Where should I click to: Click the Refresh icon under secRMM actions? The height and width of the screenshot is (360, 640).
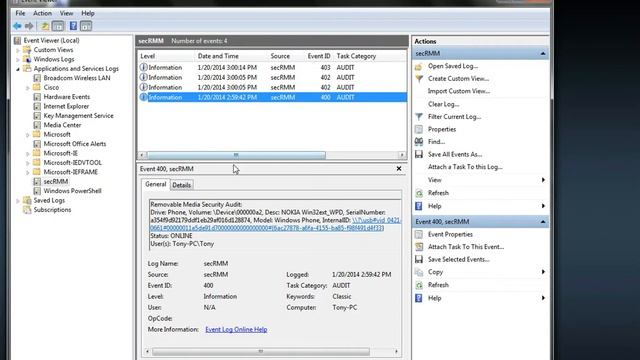[x=419, y=193]
